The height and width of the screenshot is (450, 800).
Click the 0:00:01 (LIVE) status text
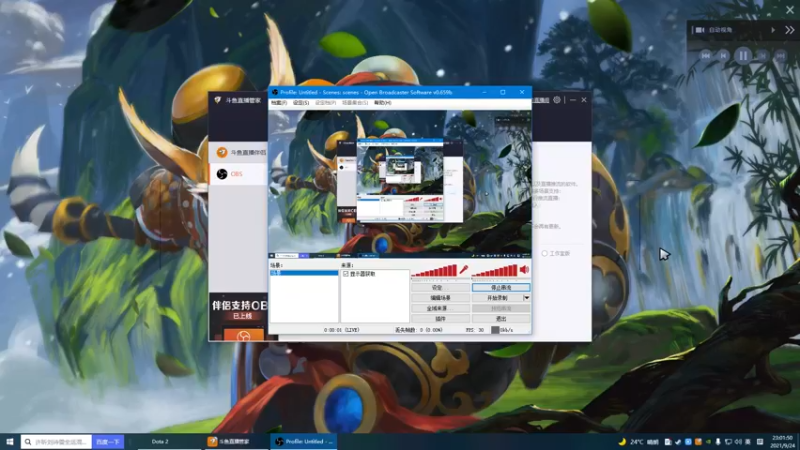pos(341,331)
